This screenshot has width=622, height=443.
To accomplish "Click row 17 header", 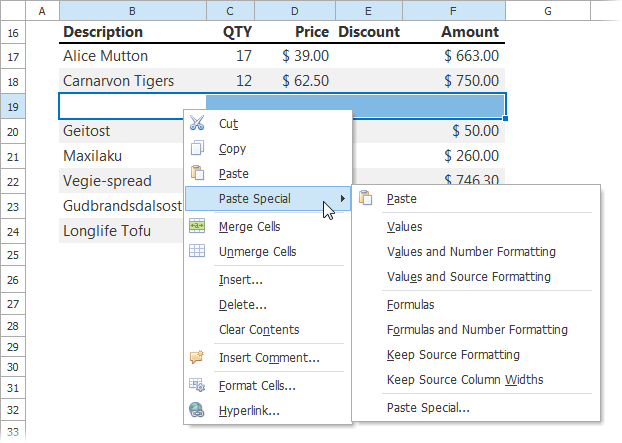I will [x=14, y=56].
